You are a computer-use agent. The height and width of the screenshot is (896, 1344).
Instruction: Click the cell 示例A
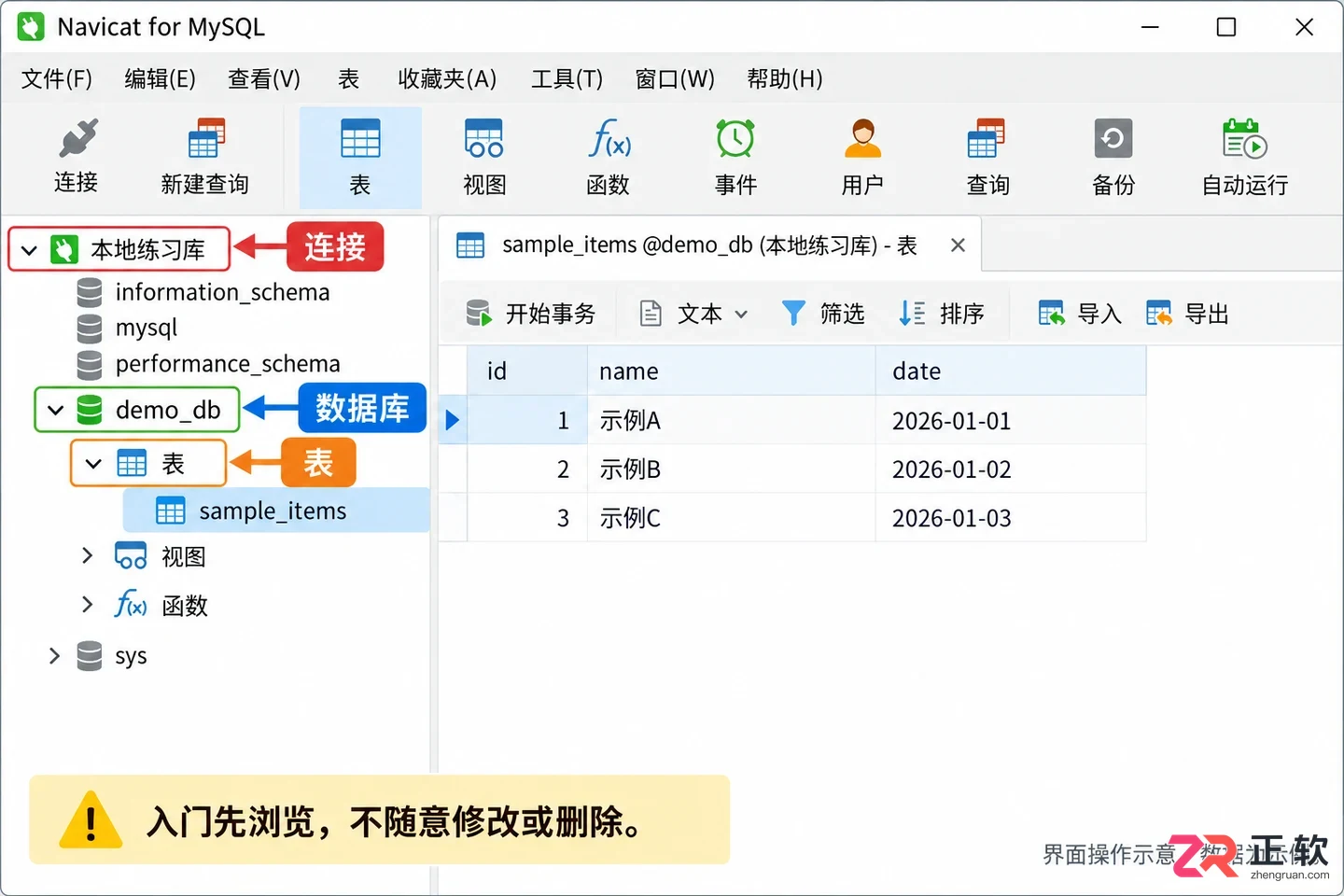point(732,421)
